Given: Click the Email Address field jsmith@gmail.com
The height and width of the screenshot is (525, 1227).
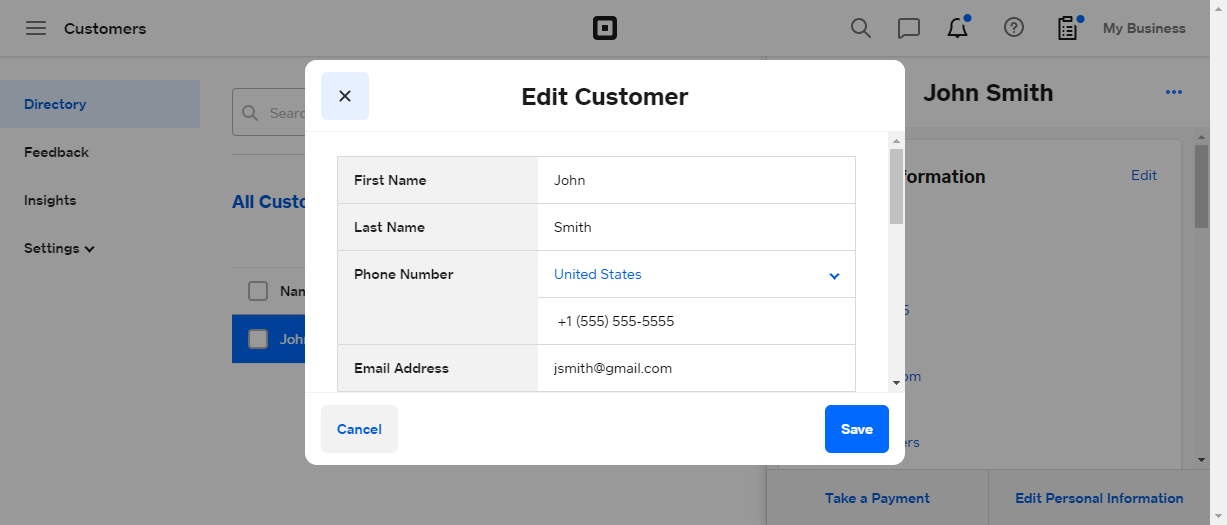Looking at the screenshot, I should point(696,368).
